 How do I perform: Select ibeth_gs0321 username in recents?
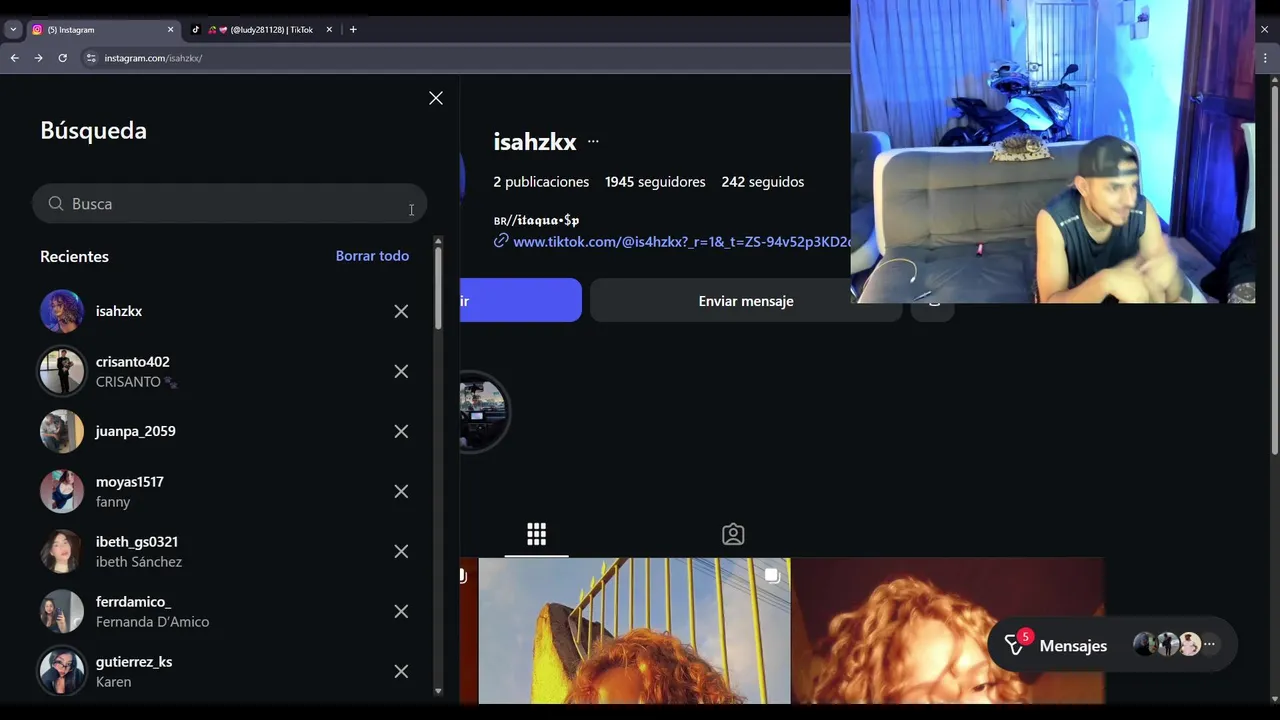pos(137,542)
